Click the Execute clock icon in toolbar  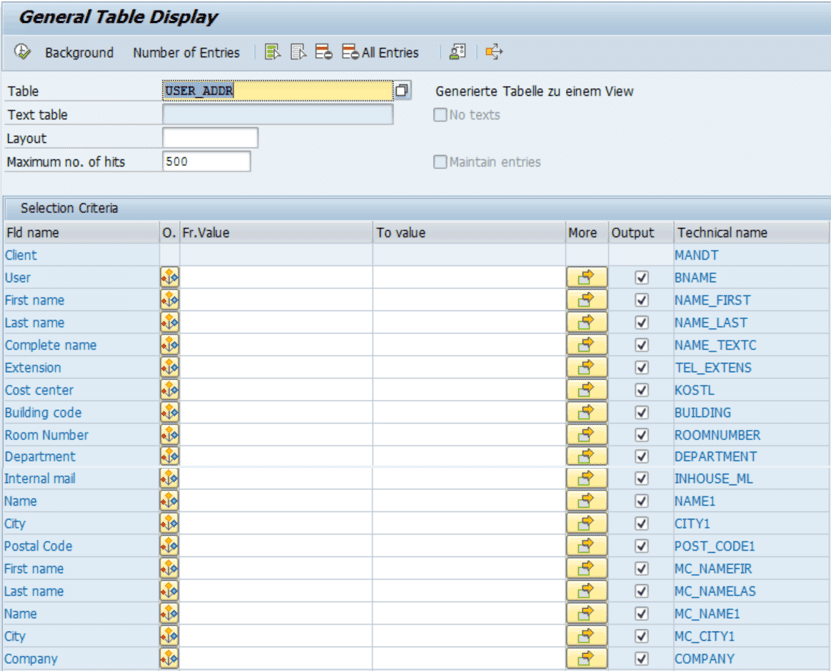click(x=22, y=52)
